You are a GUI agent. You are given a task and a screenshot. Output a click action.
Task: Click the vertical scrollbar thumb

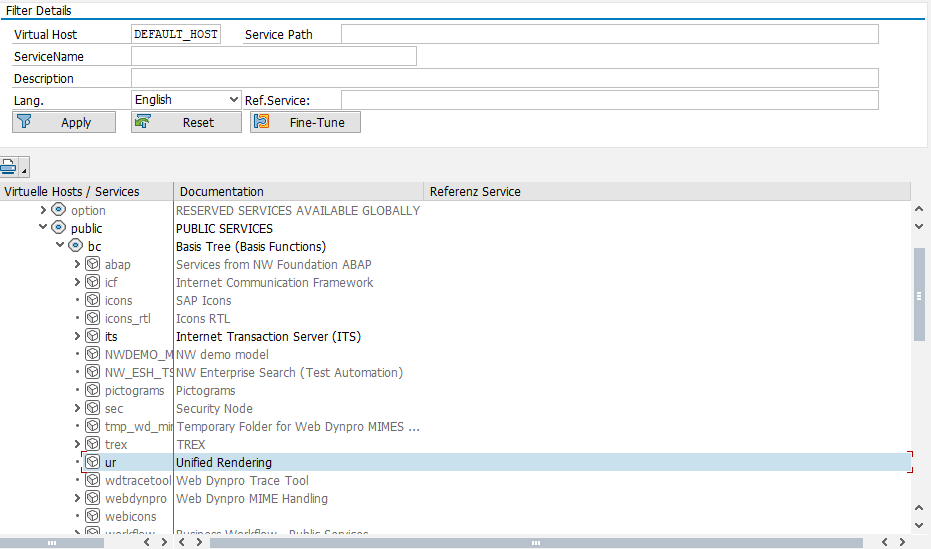[x=919, y=295]
